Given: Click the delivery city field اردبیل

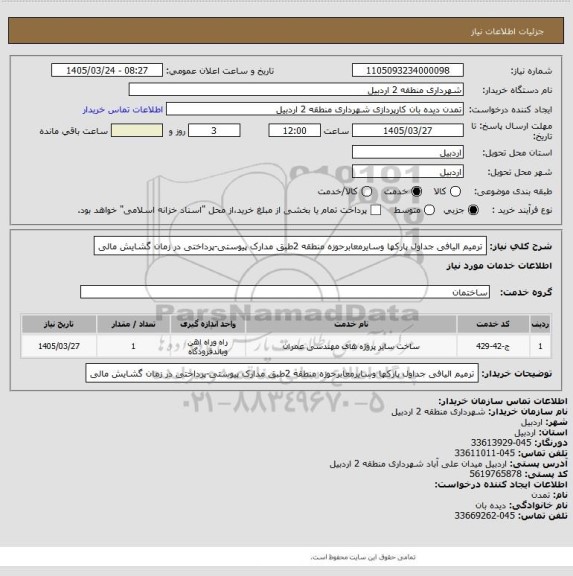Looking at the screenshot, I should point(408,172).
